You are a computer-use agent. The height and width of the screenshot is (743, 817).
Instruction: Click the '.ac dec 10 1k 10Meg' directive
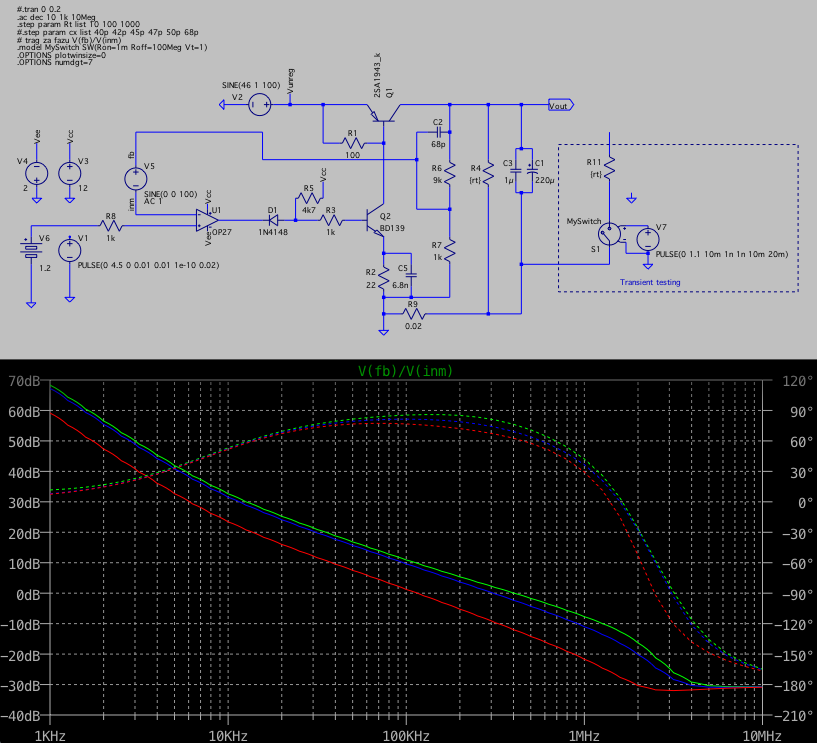[56, 17]
